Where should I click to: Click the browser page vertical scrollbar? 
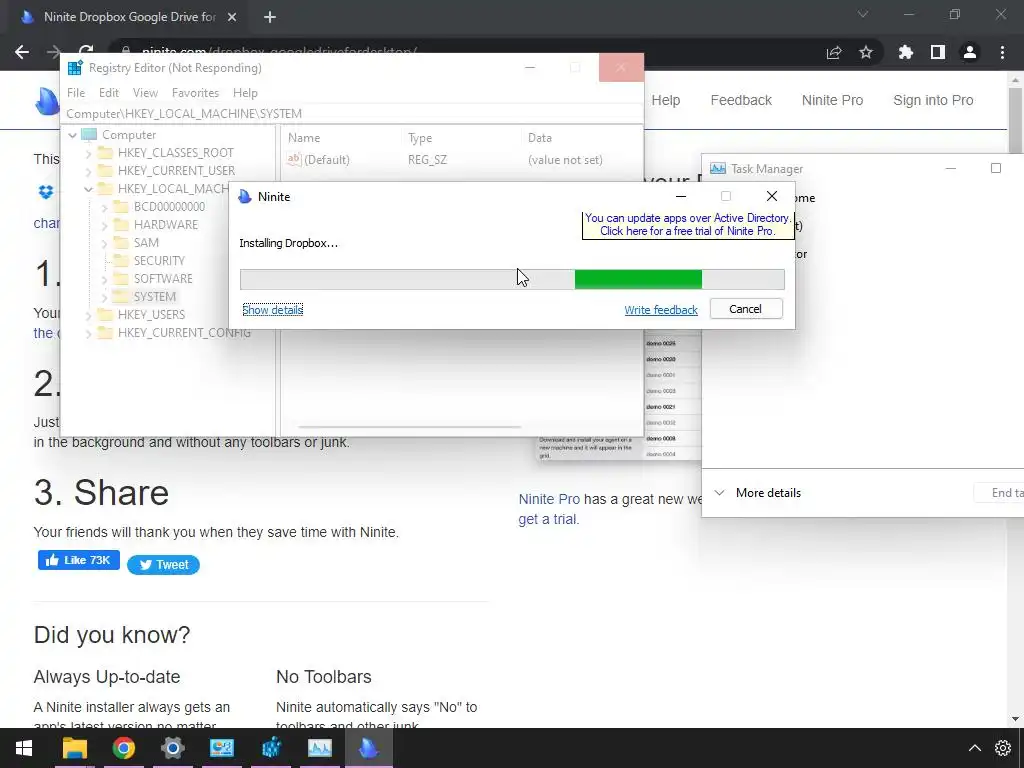(1015, 399)
